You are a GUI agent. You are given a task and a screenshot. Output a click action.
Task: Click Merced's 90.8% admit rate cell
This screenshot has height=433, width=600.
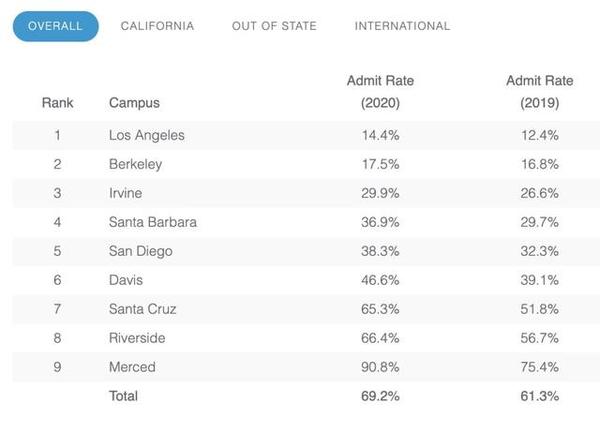380,367
